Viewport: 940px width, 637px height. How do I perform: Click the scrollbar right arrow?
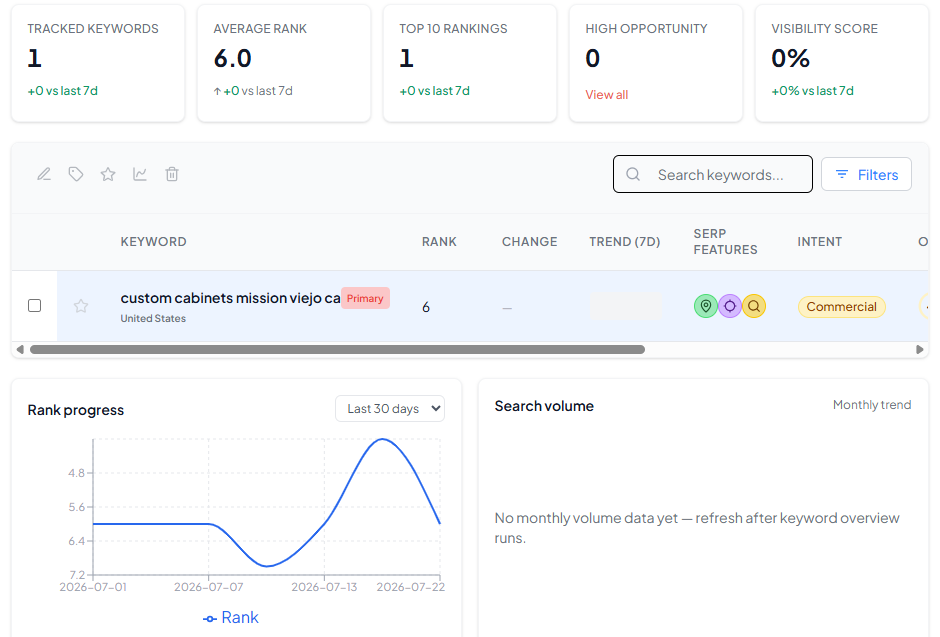pyautogui.click(x=920, y=349)
